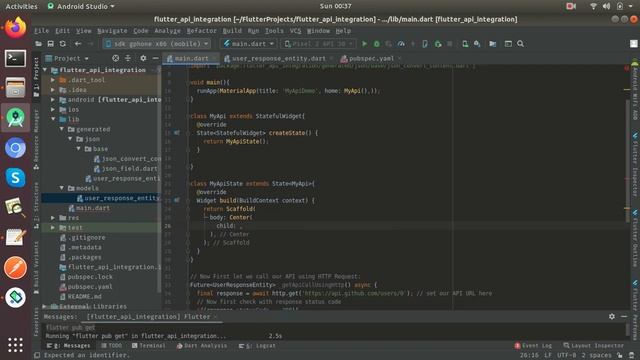The height and width of the screenshot is (360, 640).
Task: Open the Event Log
Action: (x=533, y=346)
